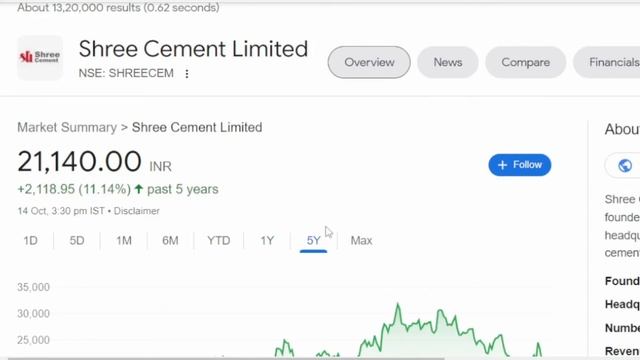
Task: Click the 25,000 axis label
Action: click(33, 340)
